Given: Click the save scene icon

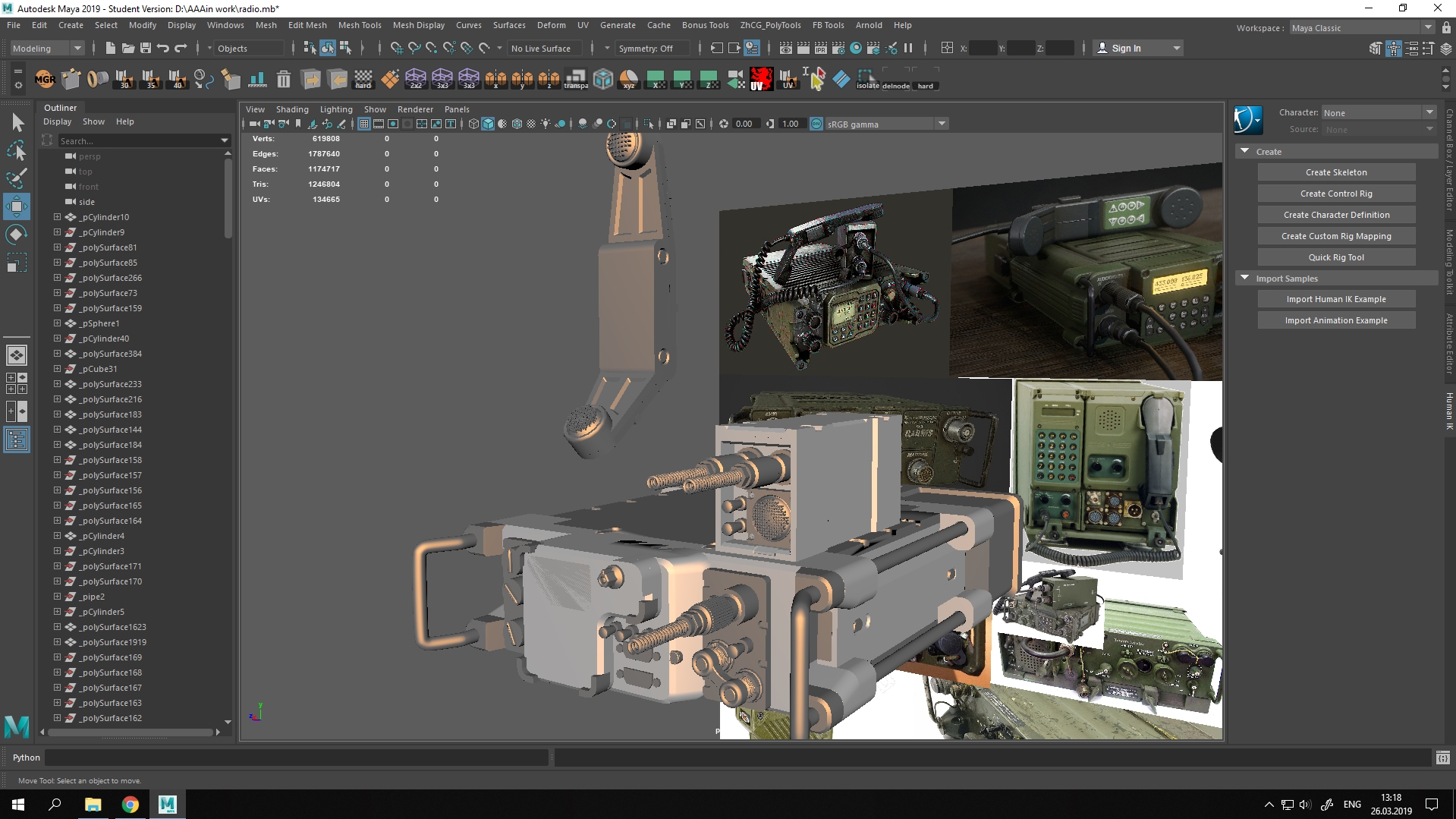Looking at the screenshot, I should [x=146, y=48].
